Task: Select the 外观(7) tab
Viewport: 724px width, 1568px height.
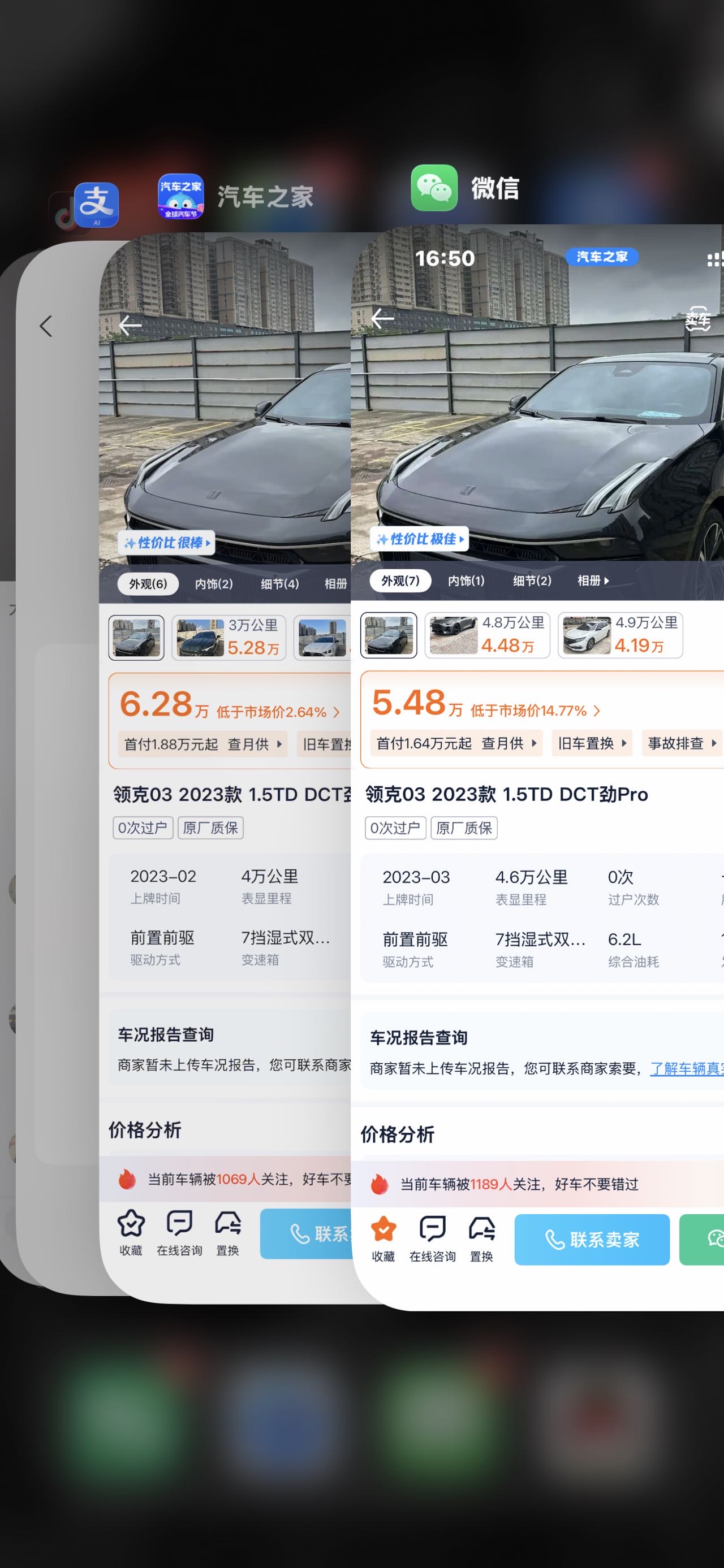Action: (x=400, y=580)
